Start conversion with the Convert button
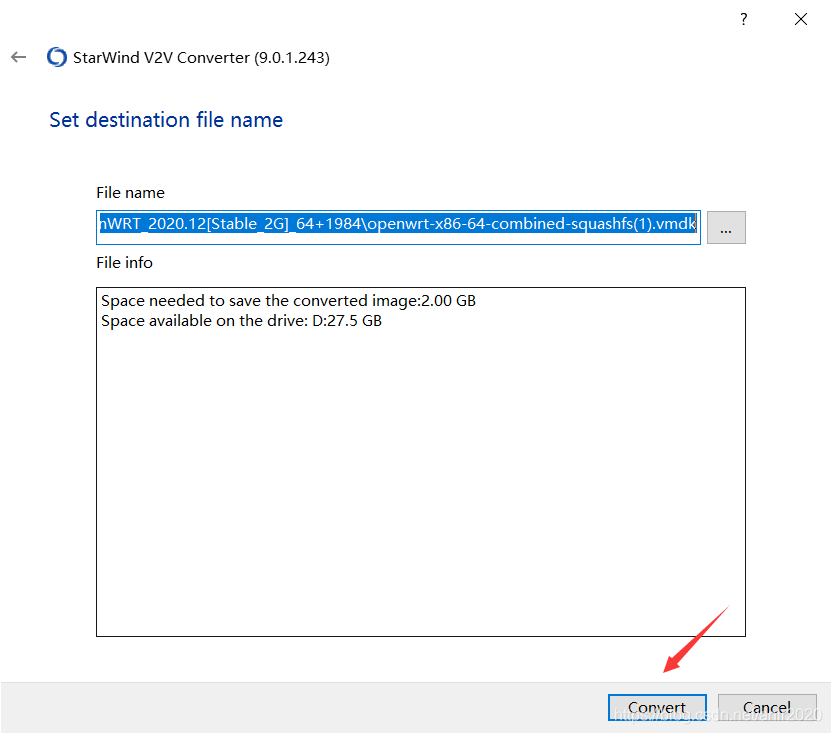The image size is (832, 734). coord(657,707)
